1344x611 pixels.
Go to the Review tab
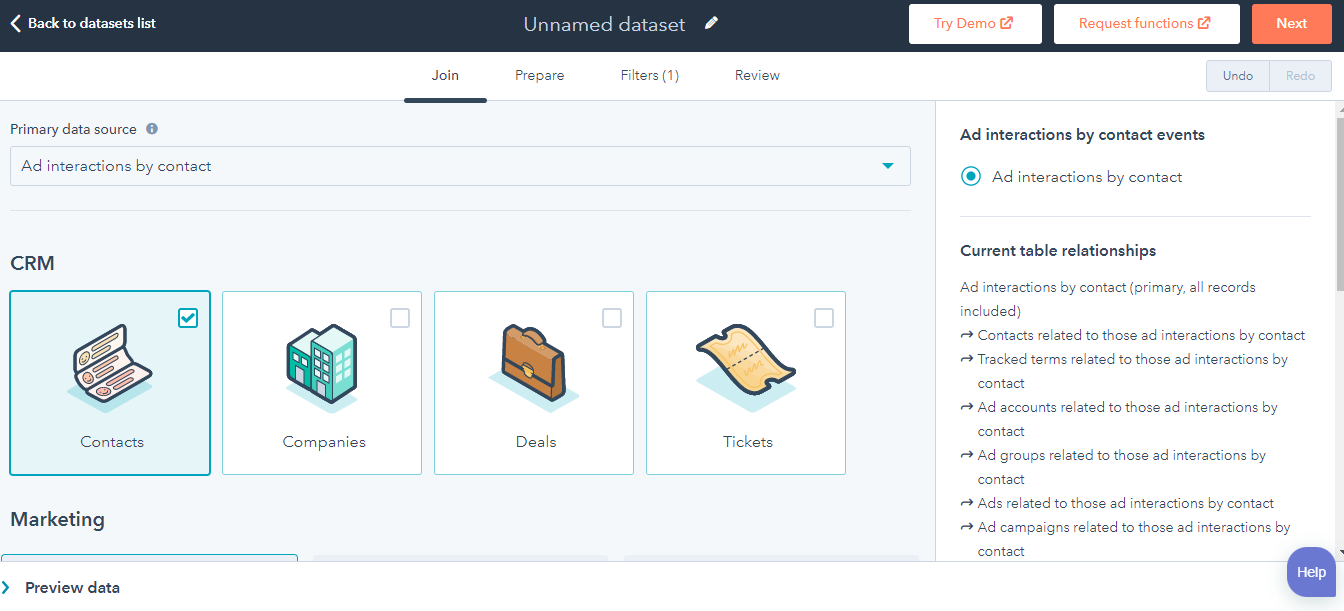(x=757, y=75)
